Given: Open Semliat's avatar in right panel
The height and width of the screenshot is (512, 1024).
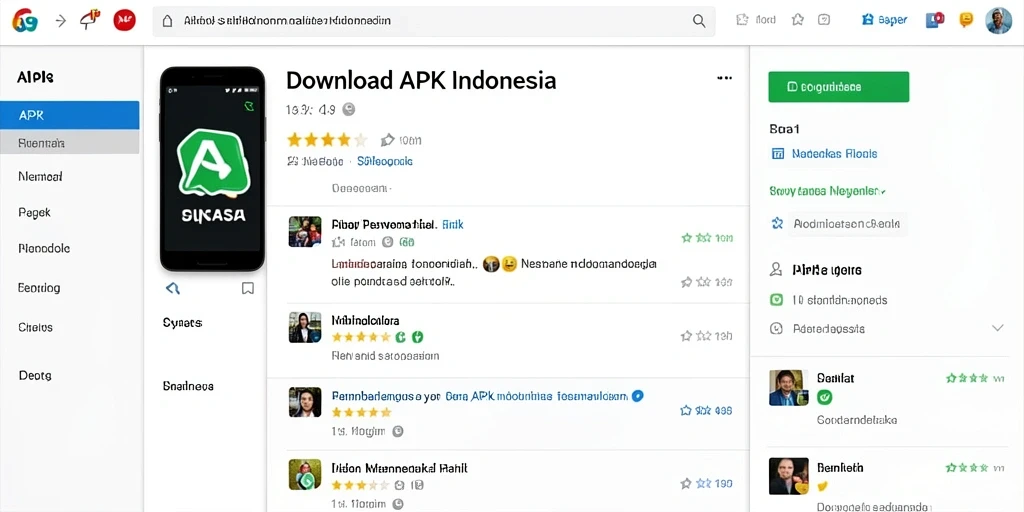Looking at the screenshot, I should point(789,388).
